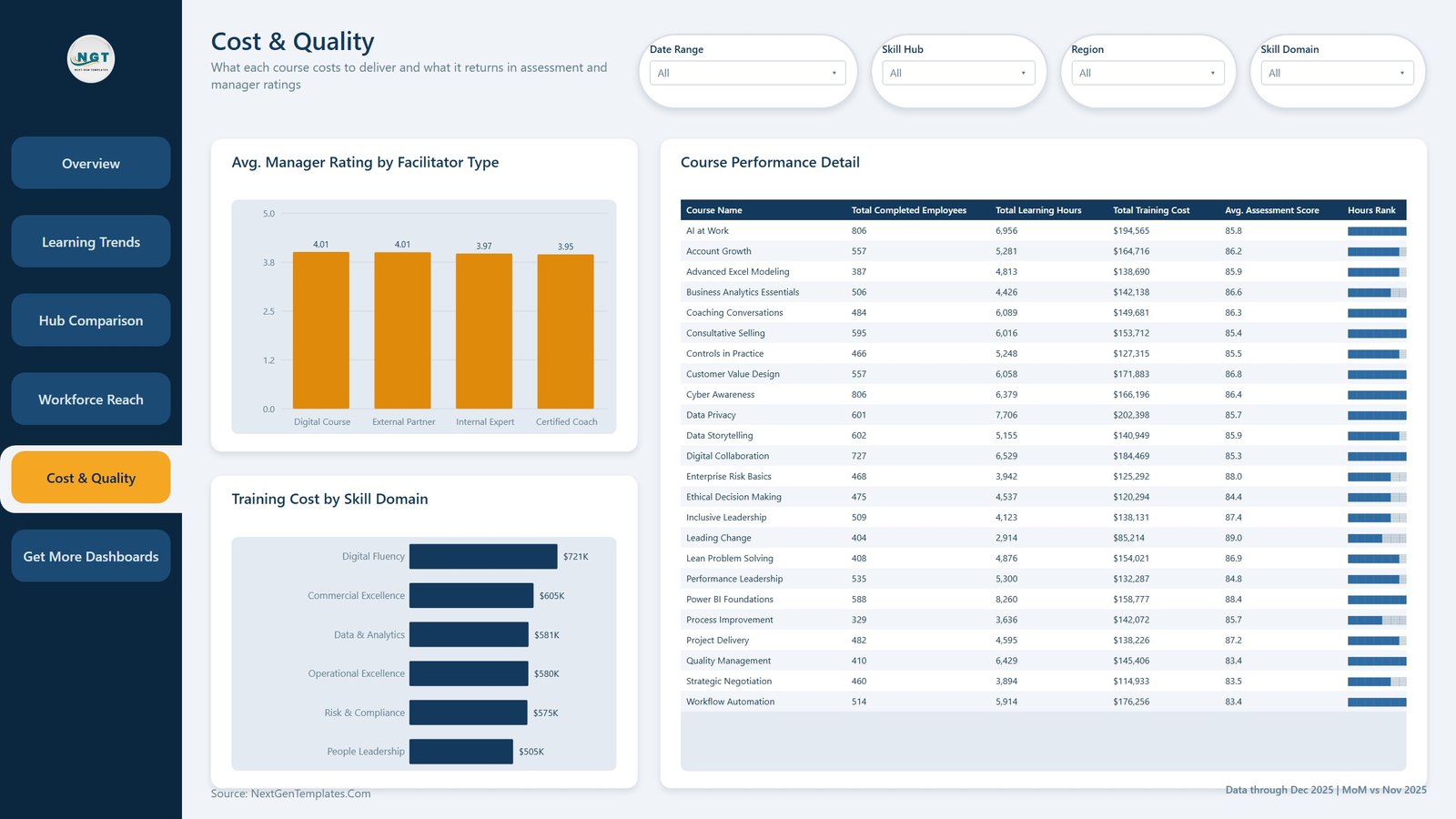Click Business Analytics Essentials course name

(x=743, y=292)
